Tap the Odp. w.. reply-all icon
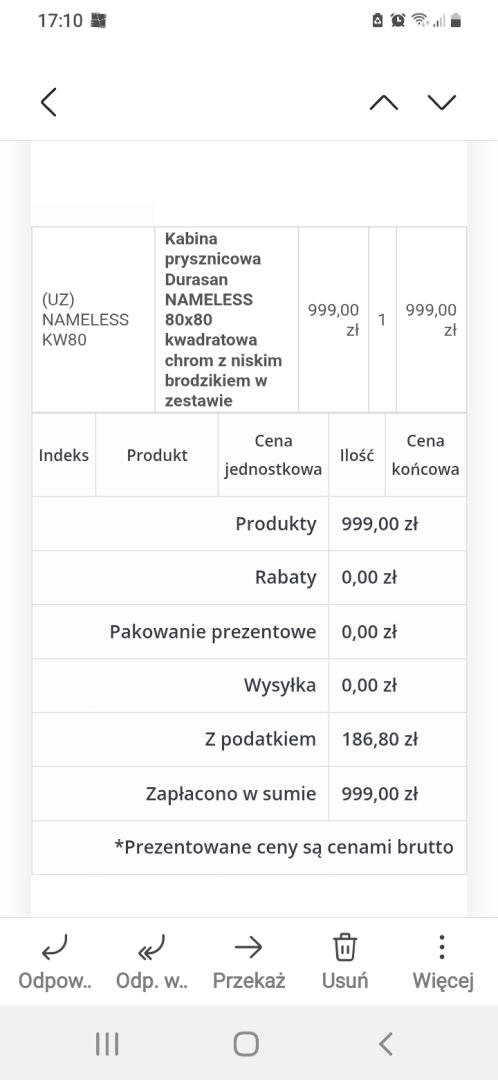 (152, 948)
